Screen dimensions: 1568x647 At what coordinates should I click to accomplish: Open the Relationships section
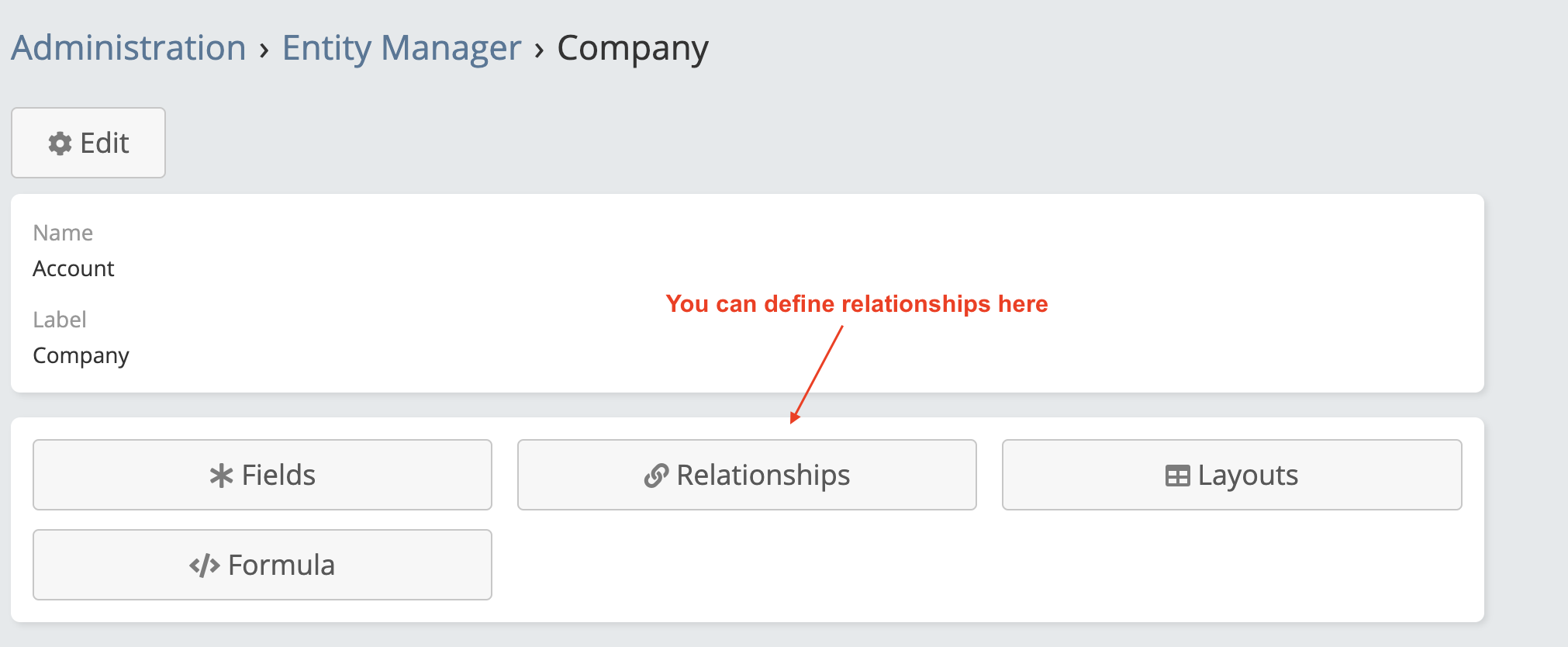747,475
